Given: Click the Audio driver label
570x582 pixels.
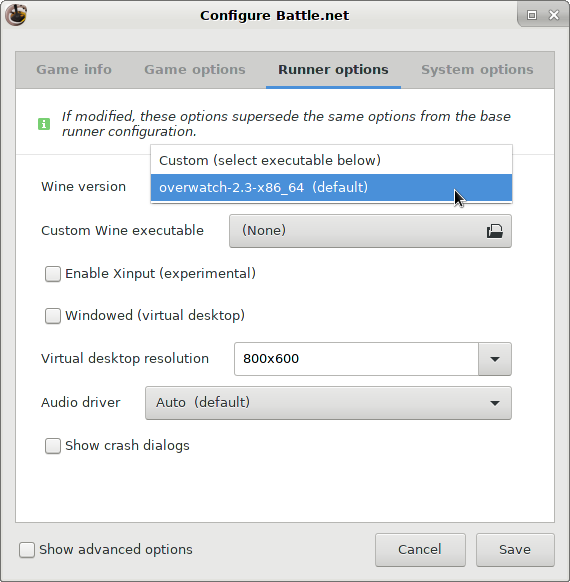Looking at the screenshot, I should pyautogui.click(x=81, y=403).
